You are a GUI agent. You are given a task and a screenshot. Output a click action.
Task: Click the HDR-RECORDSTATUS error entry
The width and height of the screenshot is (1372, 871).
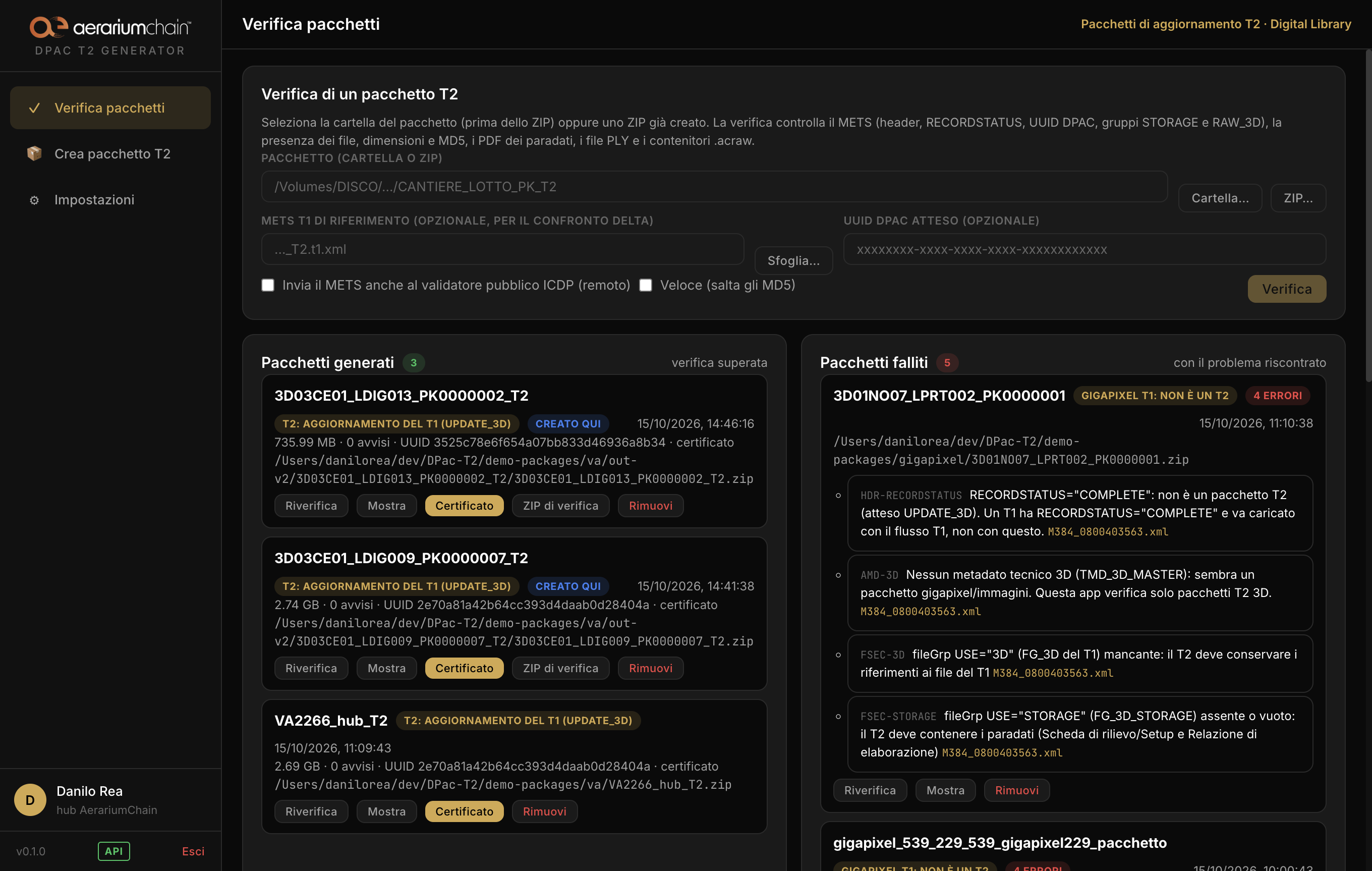pyautogui.click(x=1080, y=513)
